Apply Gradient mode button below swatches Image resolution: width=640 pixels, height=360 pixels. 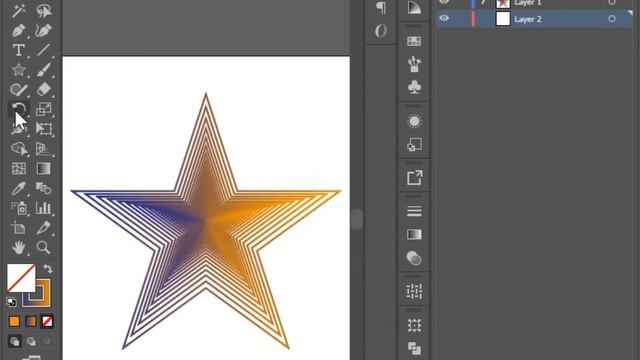click(31, 322)
